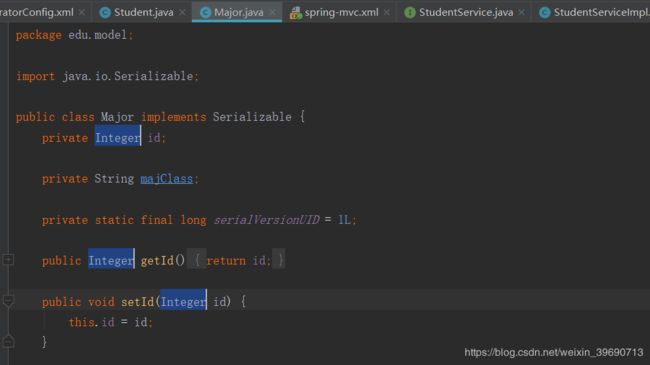Image resolution: width=650 pixels, height=365 pixels.
Task: Switch to the Student.java tab
Action: tap(143, 12)
